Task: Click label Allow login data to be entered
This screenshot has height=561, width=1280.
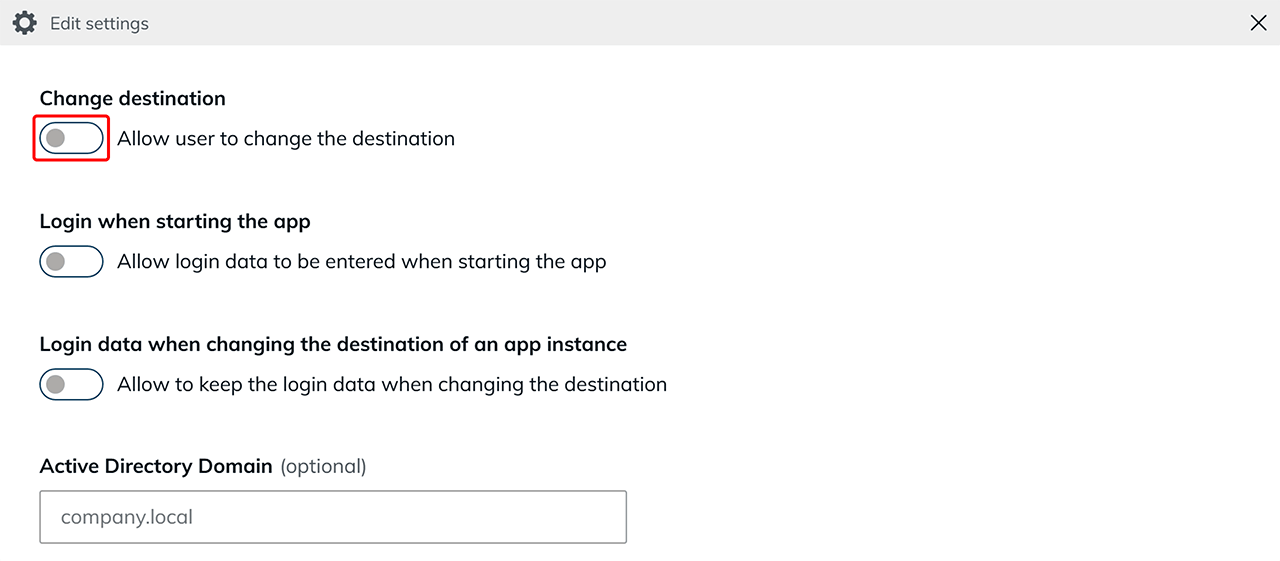Action: click(x=362, y=261)
